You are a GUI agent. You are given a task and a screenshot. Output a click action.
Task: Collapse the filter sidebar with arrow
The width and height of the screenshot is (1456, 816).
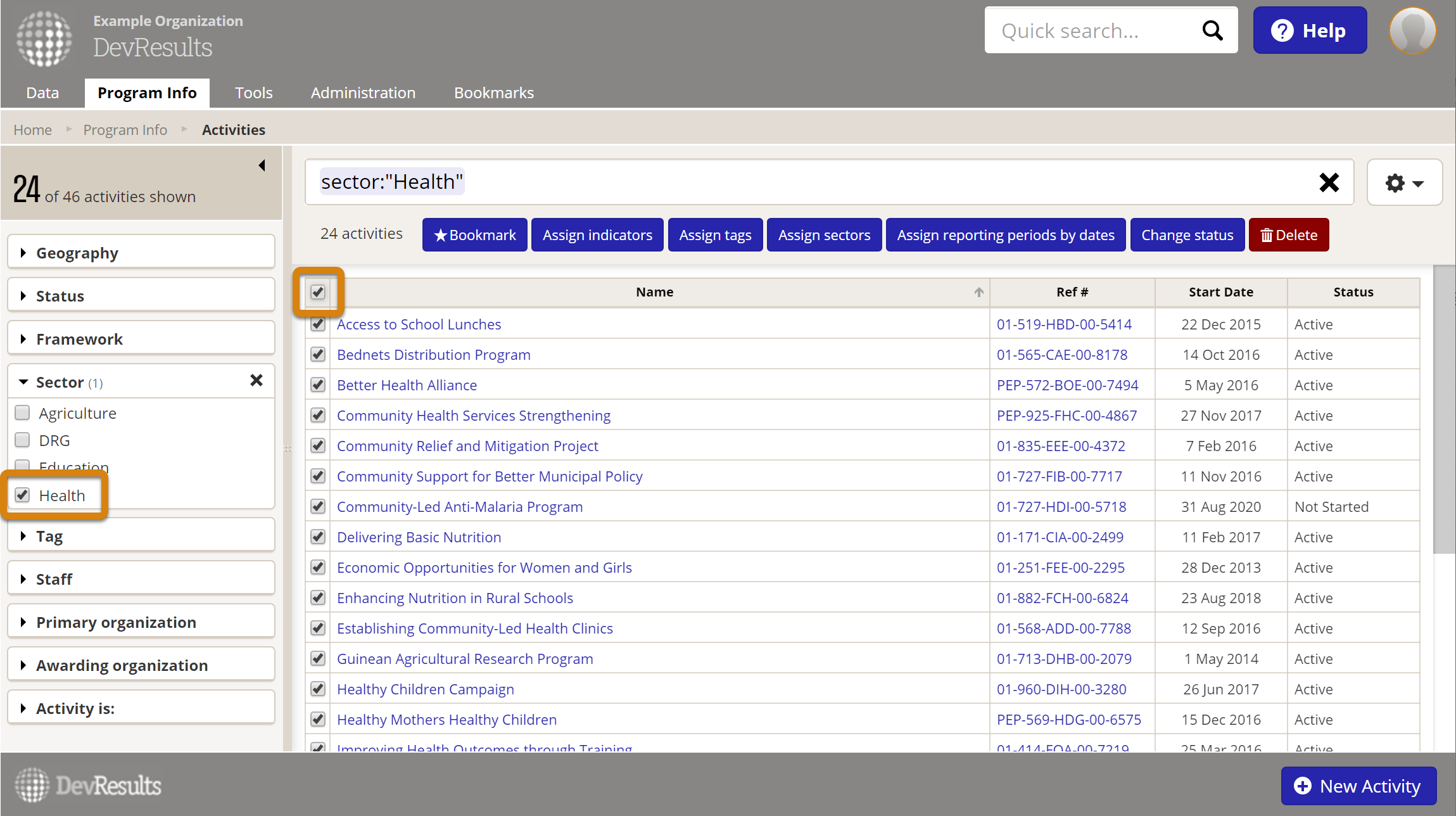pos(262,165)
